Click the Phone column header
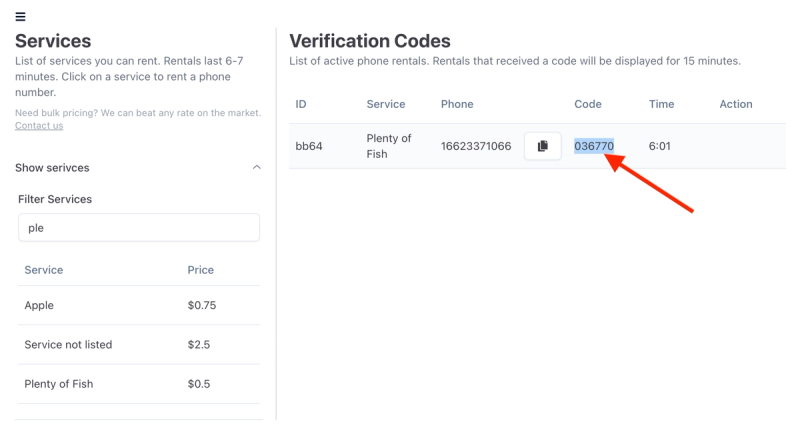Viewport: 800px width, 435px height. (x=457, y=104)
